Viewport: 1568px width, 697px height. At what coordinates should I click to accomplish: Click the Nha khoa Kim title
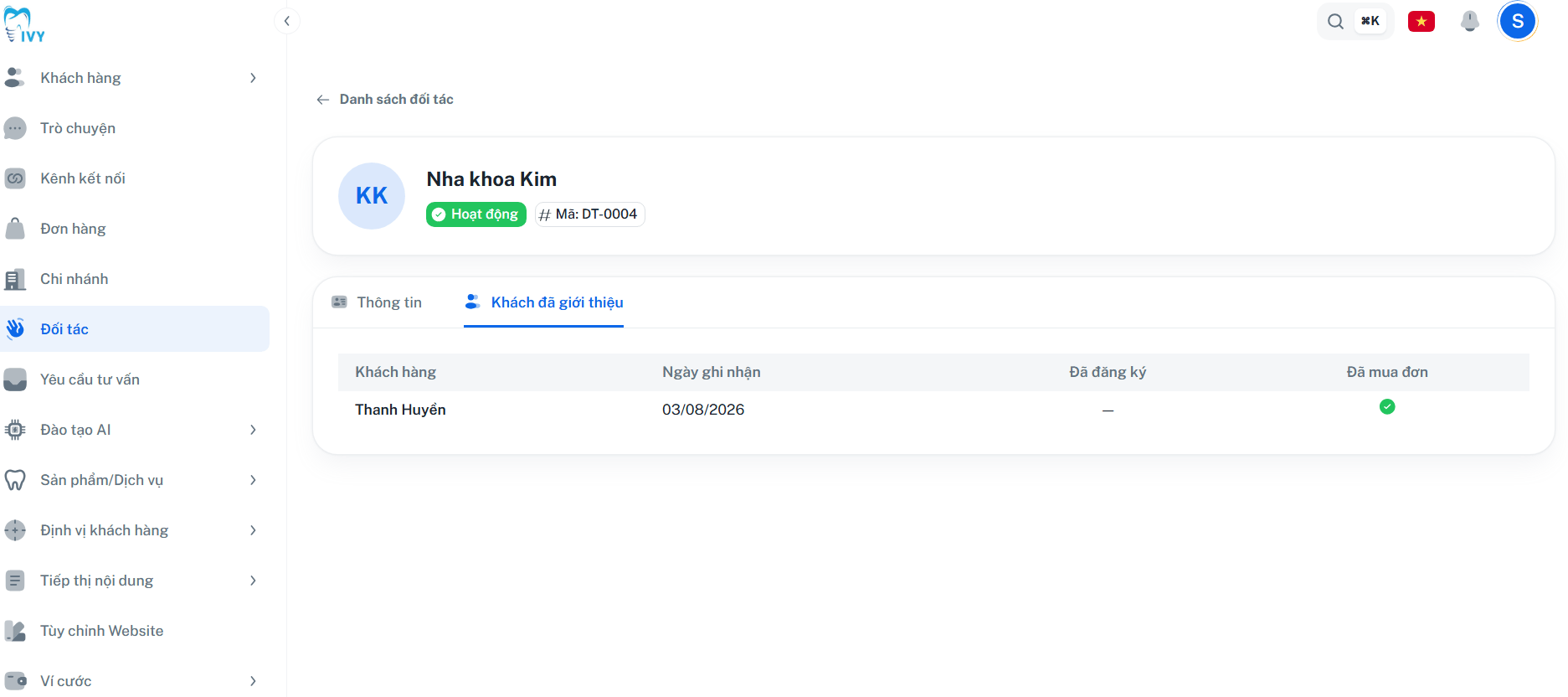point(491,179)
